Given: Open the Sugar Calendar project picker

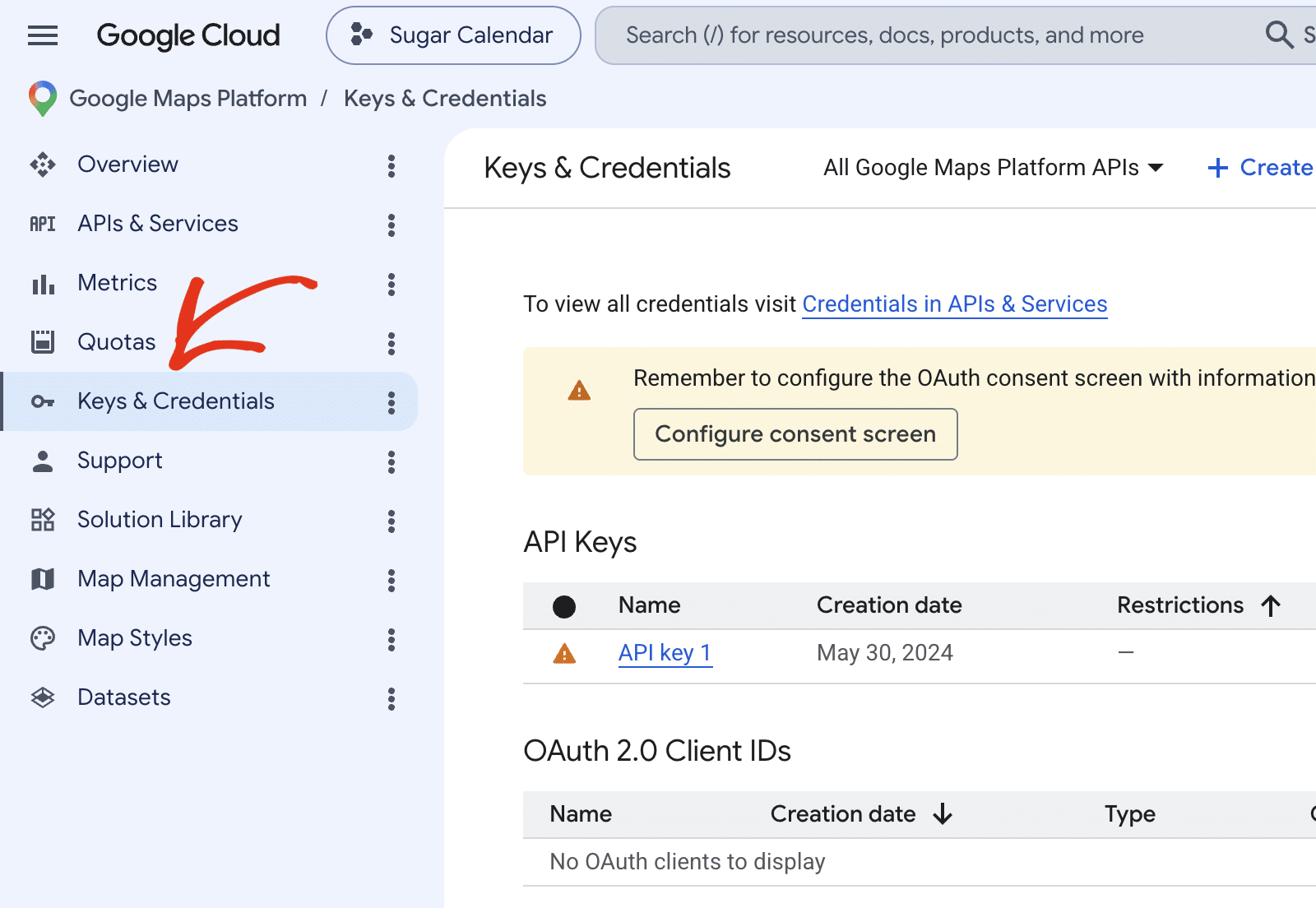Looking at the screenshot, I should (453, 35).
